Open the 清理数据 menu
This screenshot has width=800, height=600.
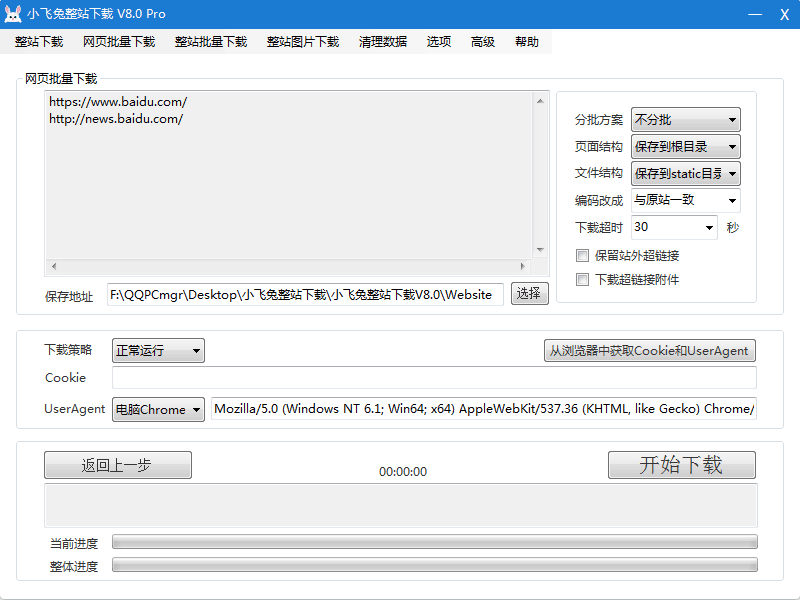pyautogui.click(x=382, y=42)
